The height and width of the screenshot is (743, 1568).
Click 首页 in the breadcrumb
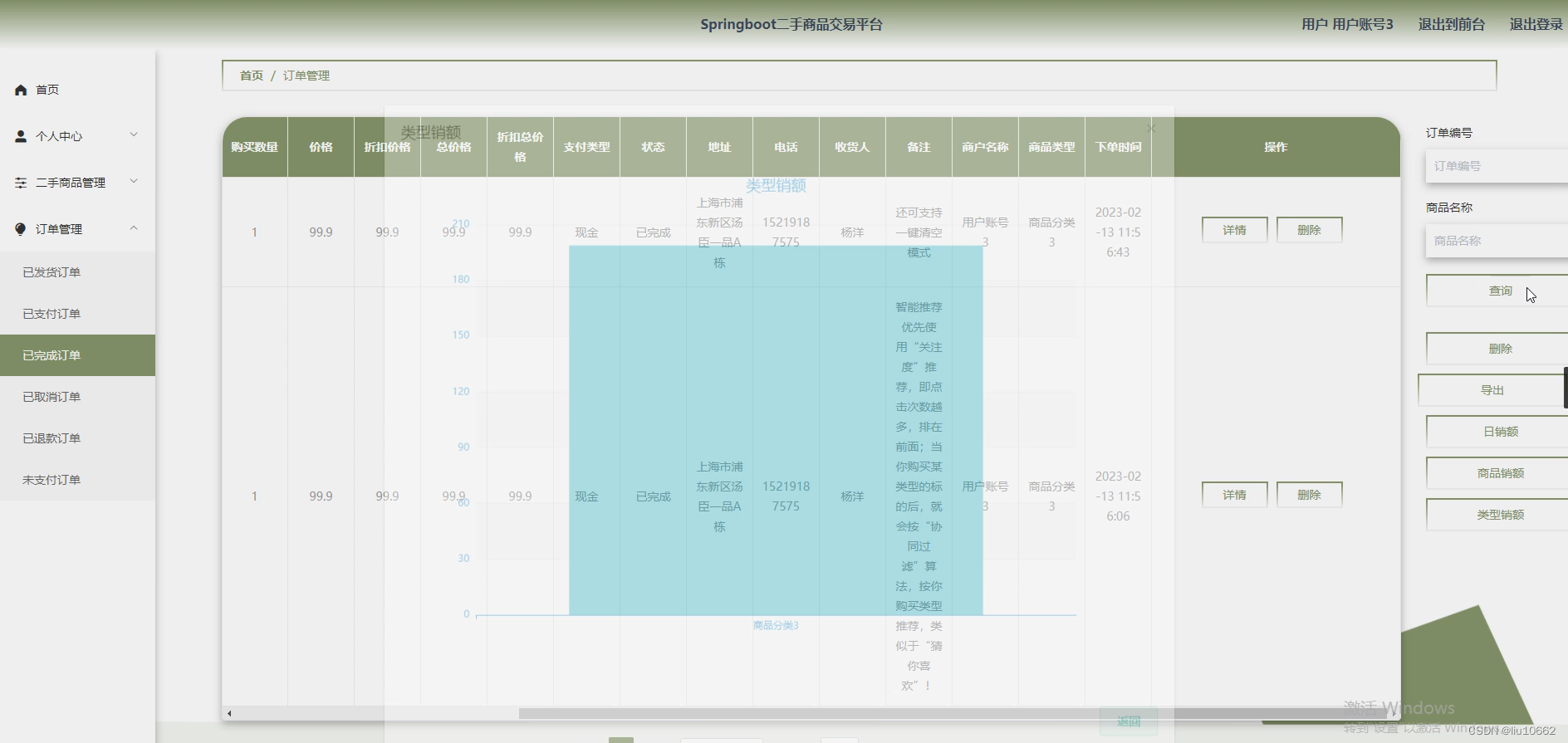point(252,76)
